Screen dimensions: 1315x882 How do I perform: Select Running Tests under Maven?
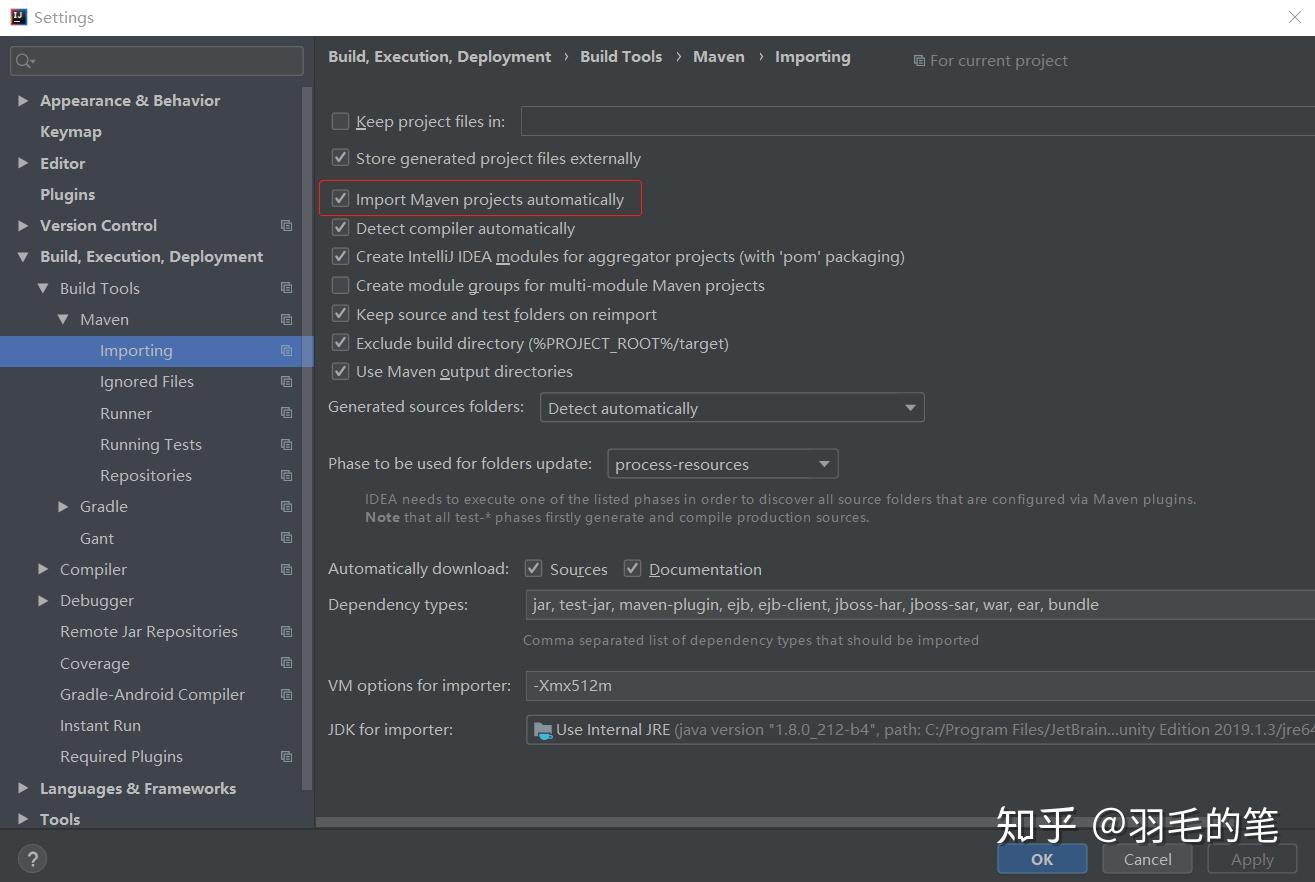click(151, 445)
